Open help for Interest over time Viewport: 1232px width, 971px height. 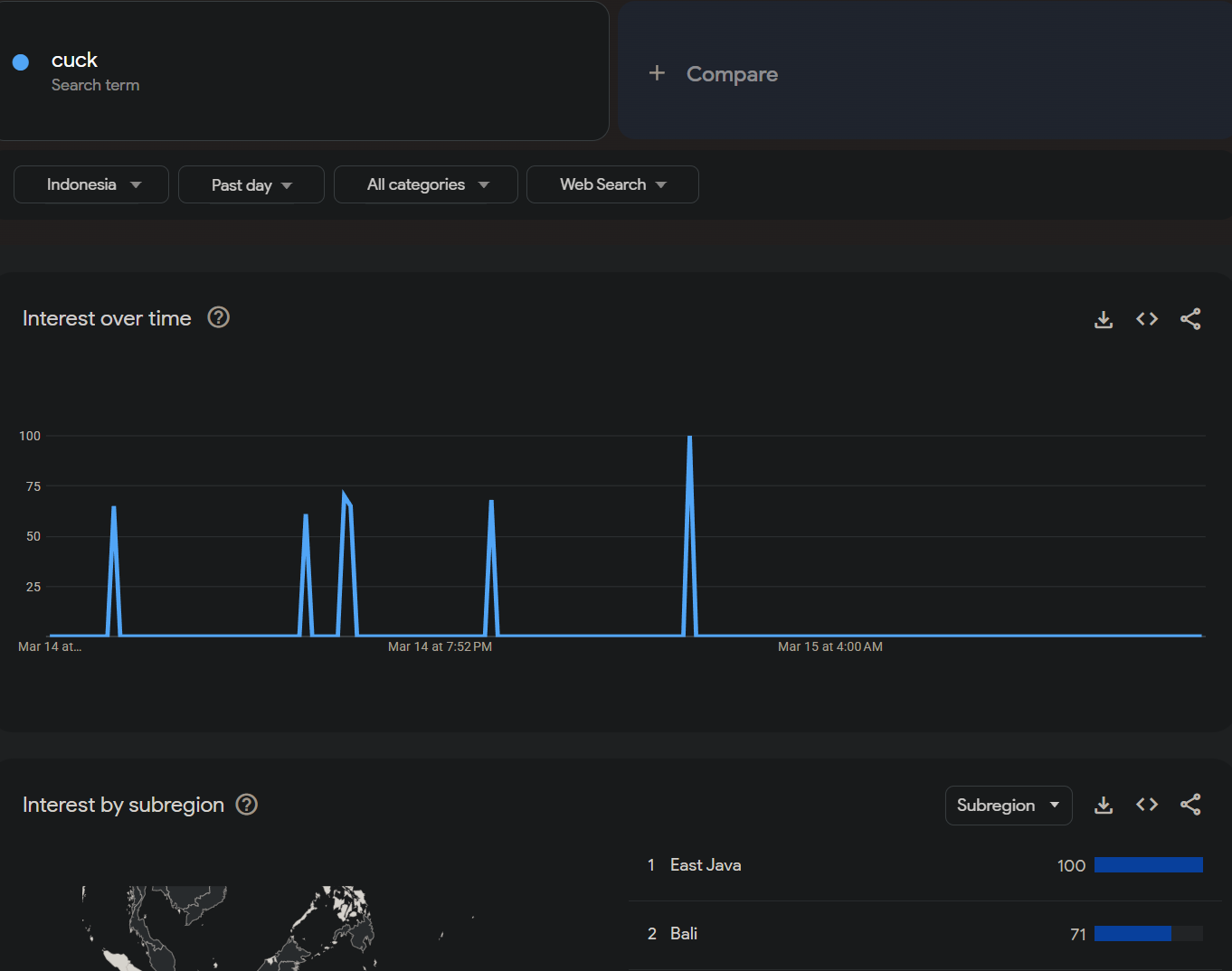218,317
